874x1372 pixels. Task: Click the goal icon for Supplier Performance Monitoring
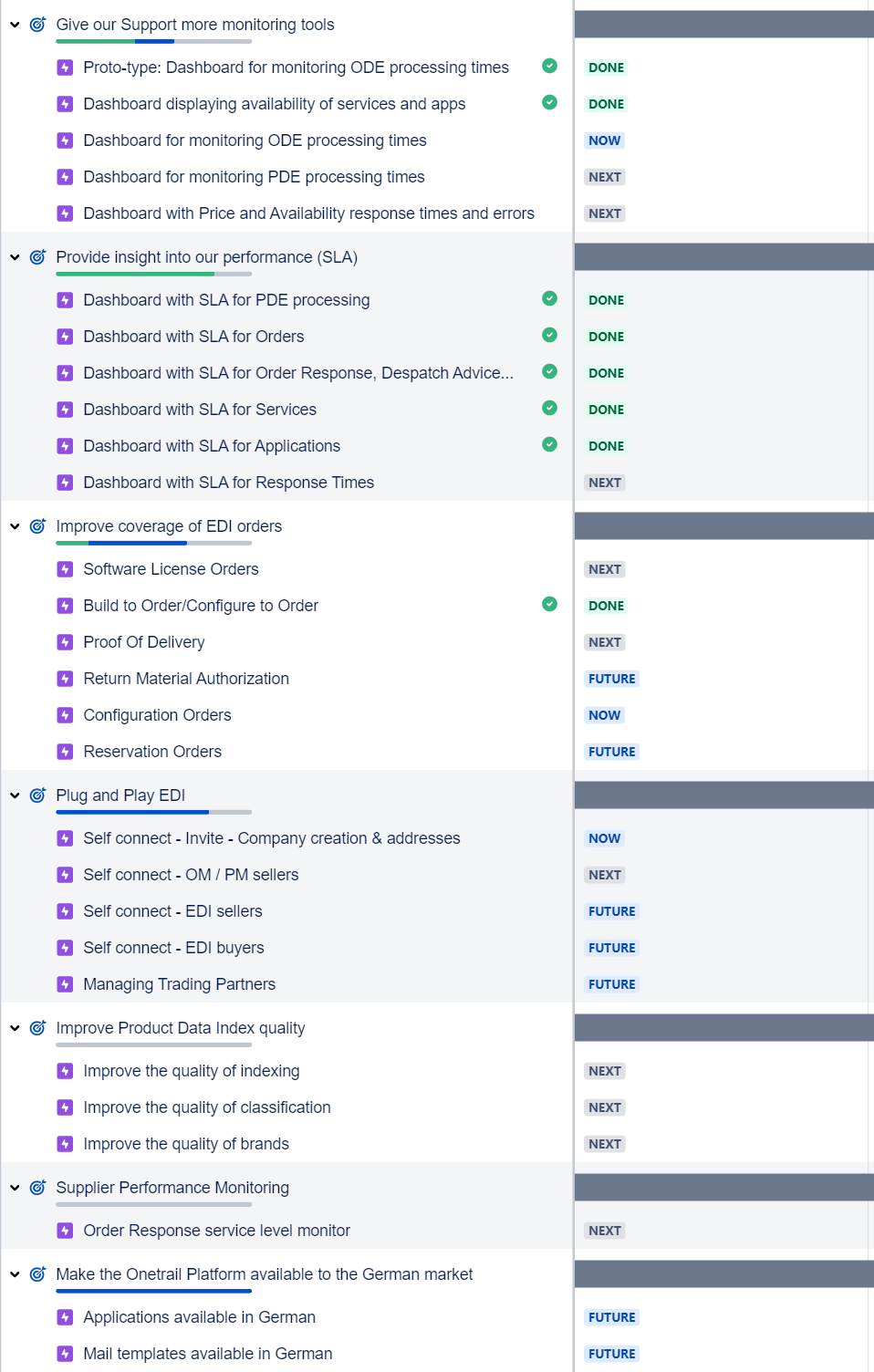[x=37, y=1188]
